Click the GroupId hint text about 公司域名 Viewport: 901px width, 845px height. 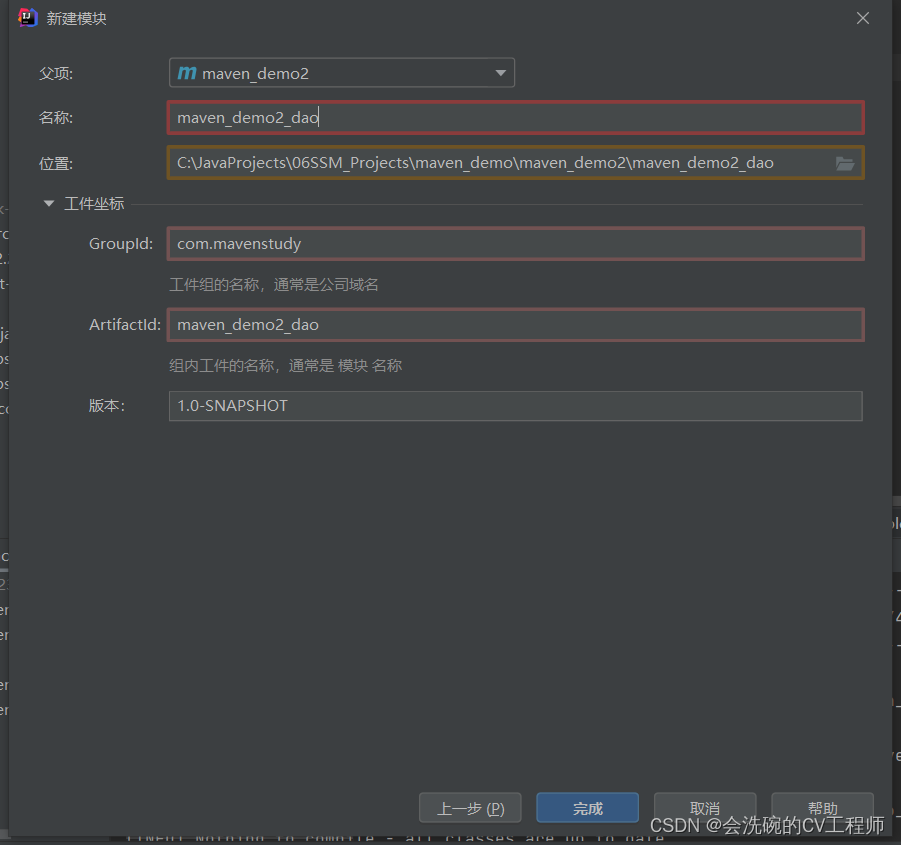point(273,285)
